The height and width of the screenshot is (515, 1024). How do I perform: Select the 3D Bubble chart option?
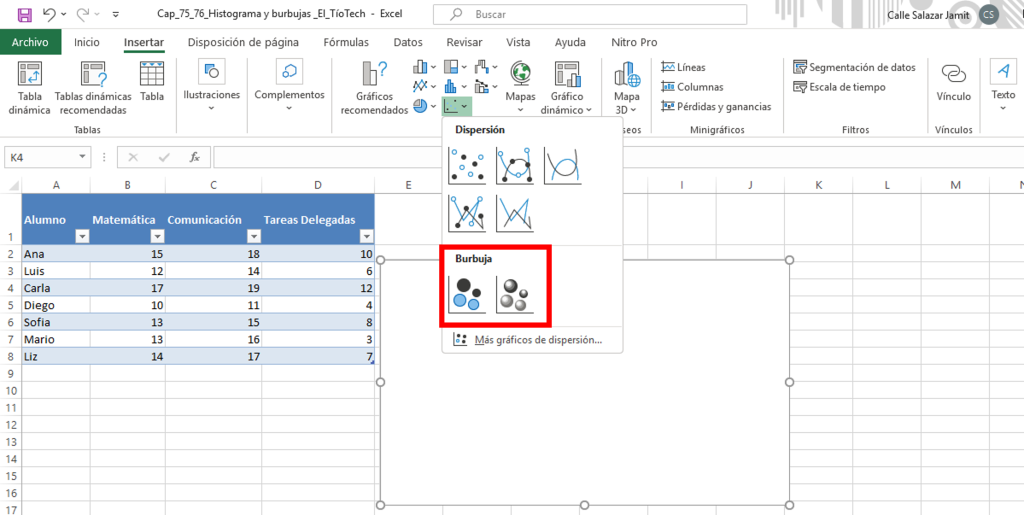514,293
